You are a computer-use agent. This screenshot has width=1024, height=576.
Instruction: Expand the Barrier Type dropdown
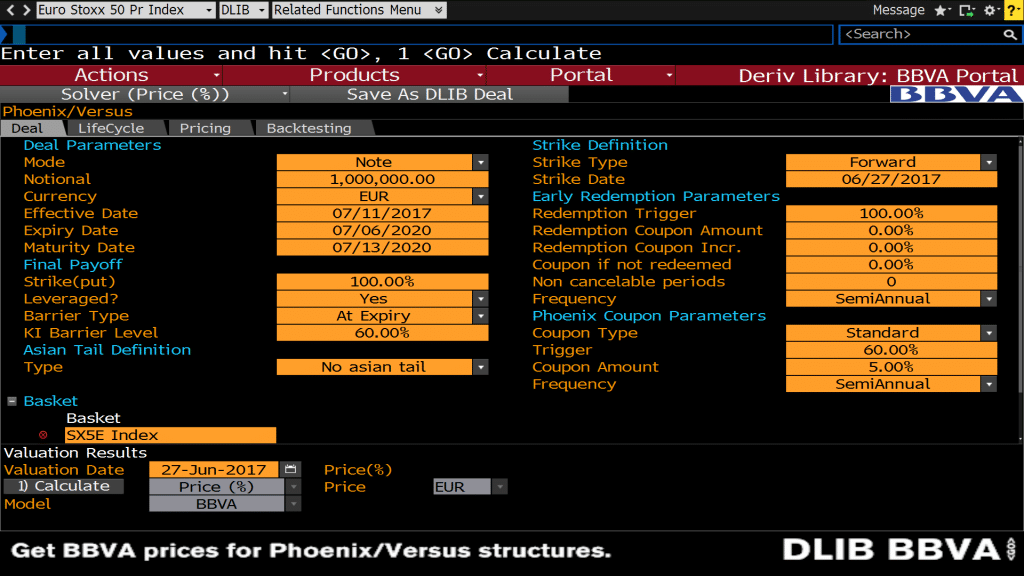(481, 316)
